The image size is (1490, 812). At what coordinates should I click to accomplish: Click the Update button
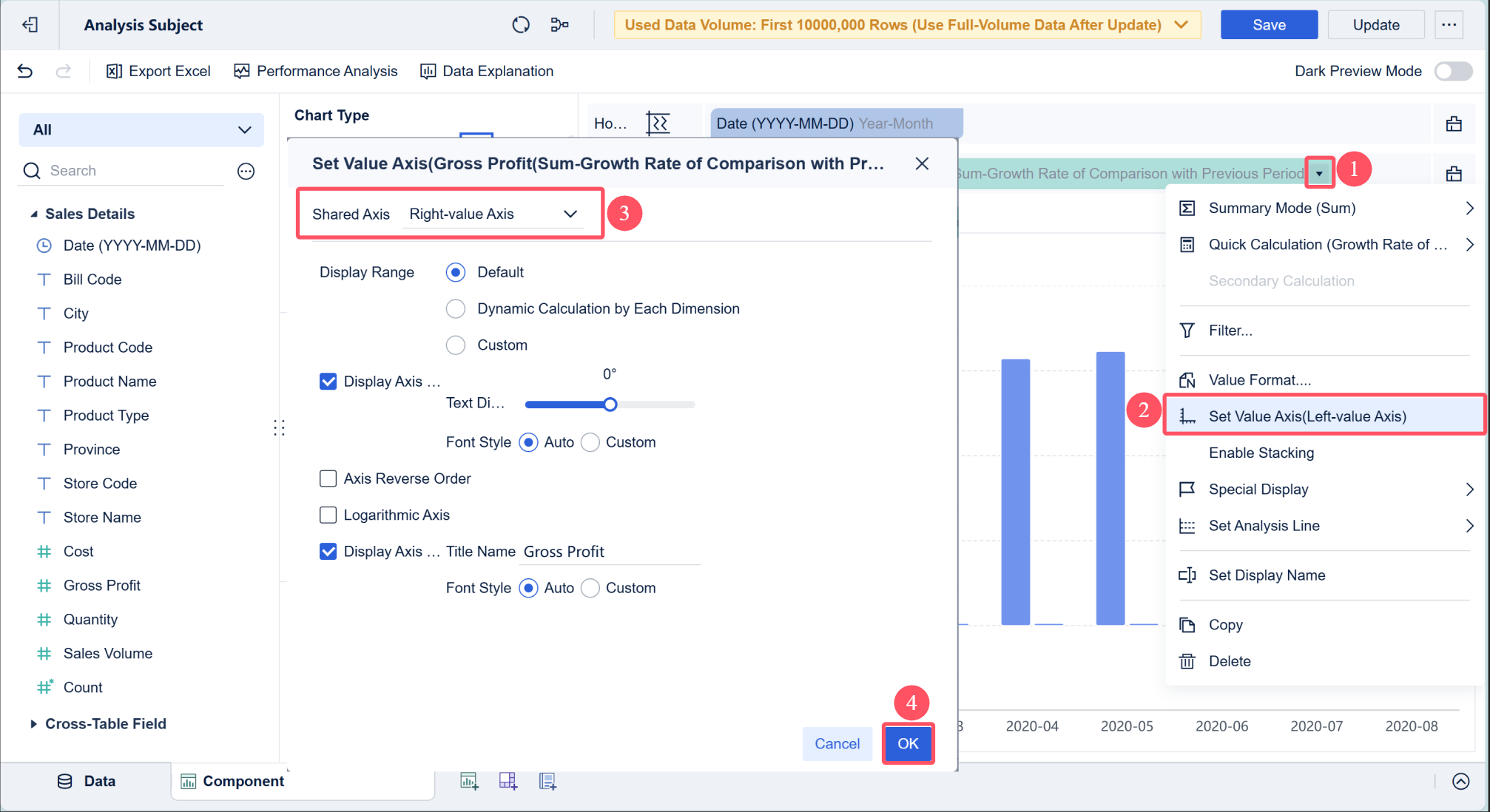pos(1376,24)
